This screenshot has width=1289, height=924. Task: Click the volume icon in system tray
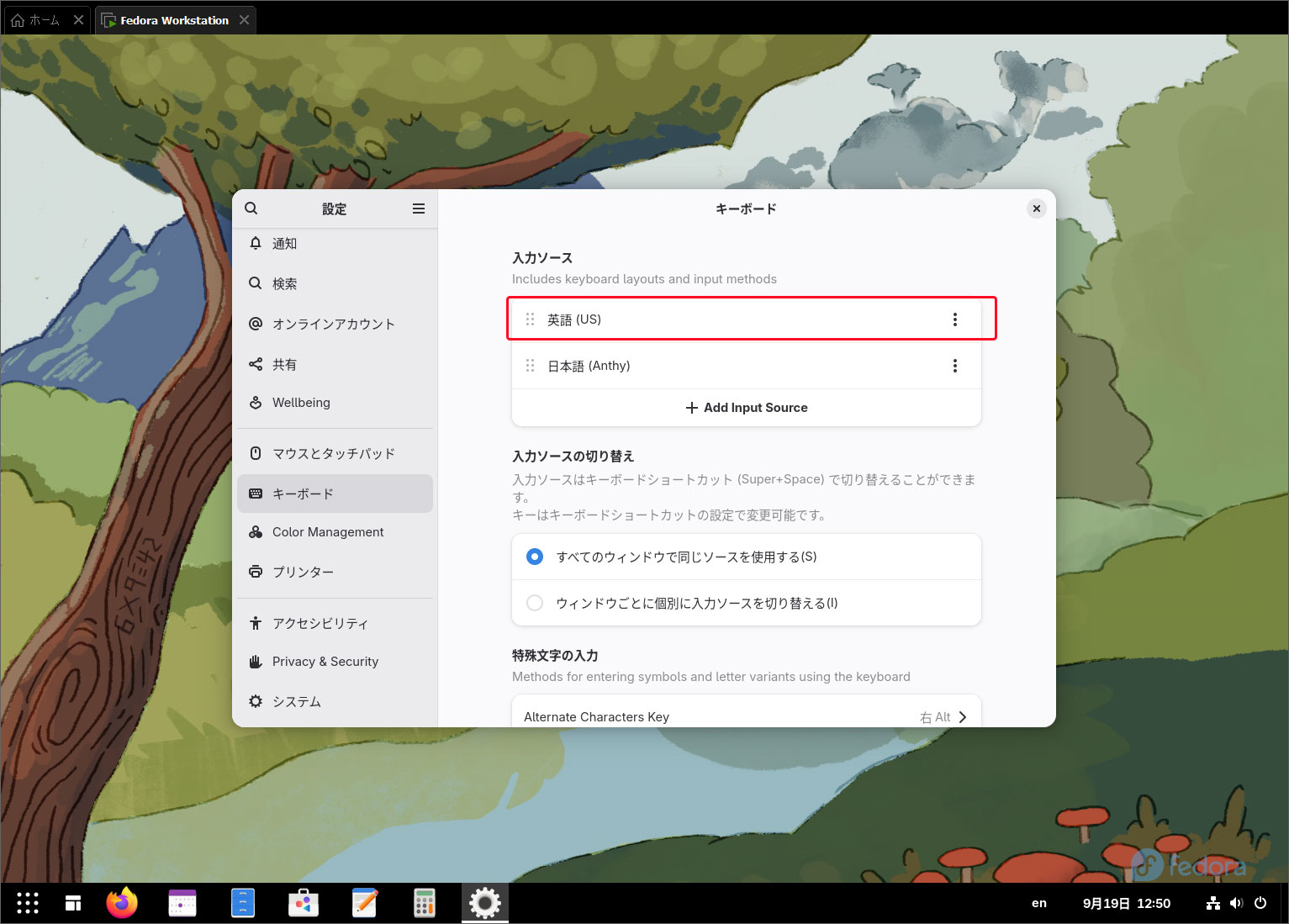pyautogui.click(x=1236, y=903)
